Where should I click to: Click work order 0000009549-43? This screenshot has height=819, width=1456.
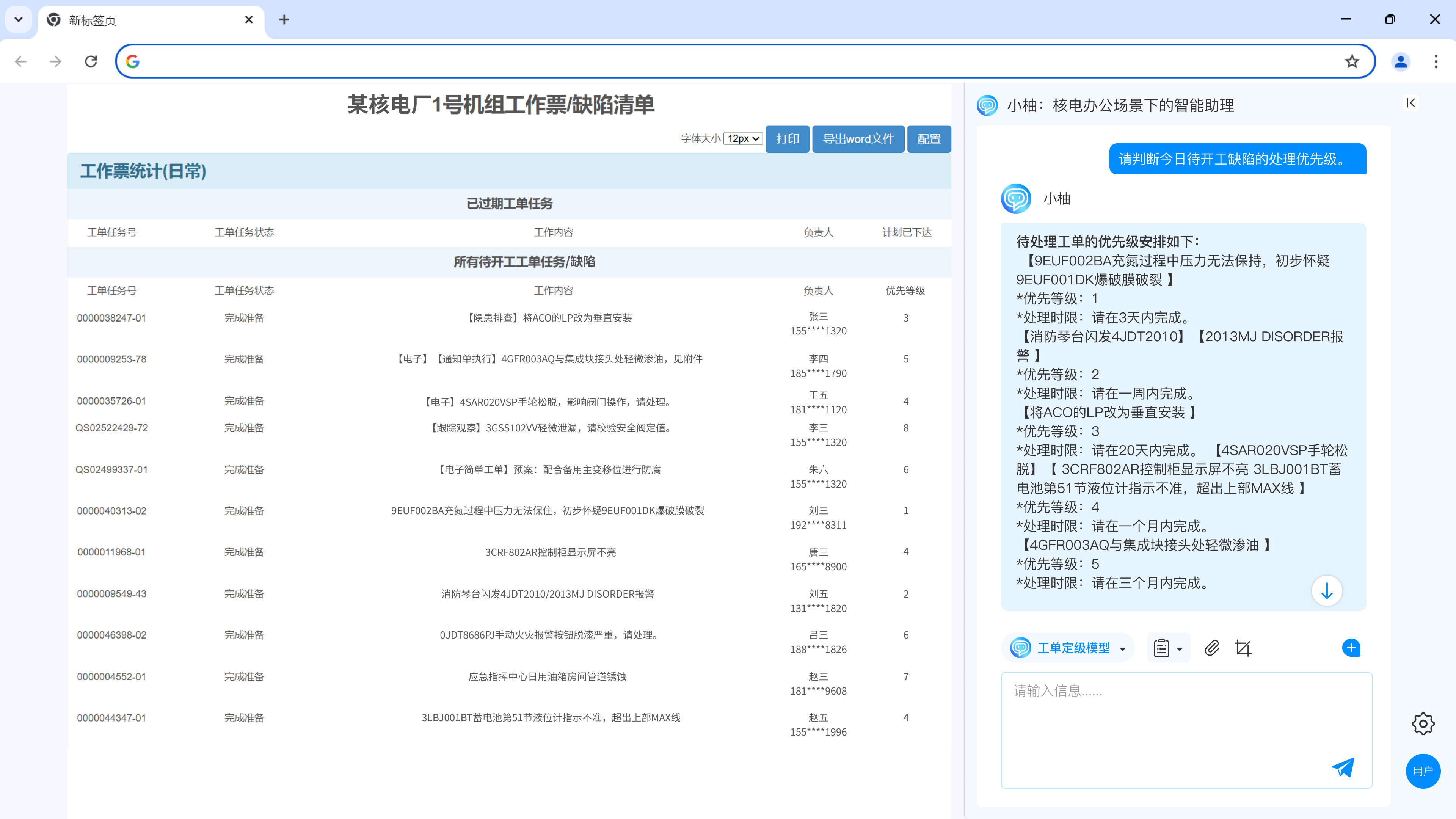point(111,593)
